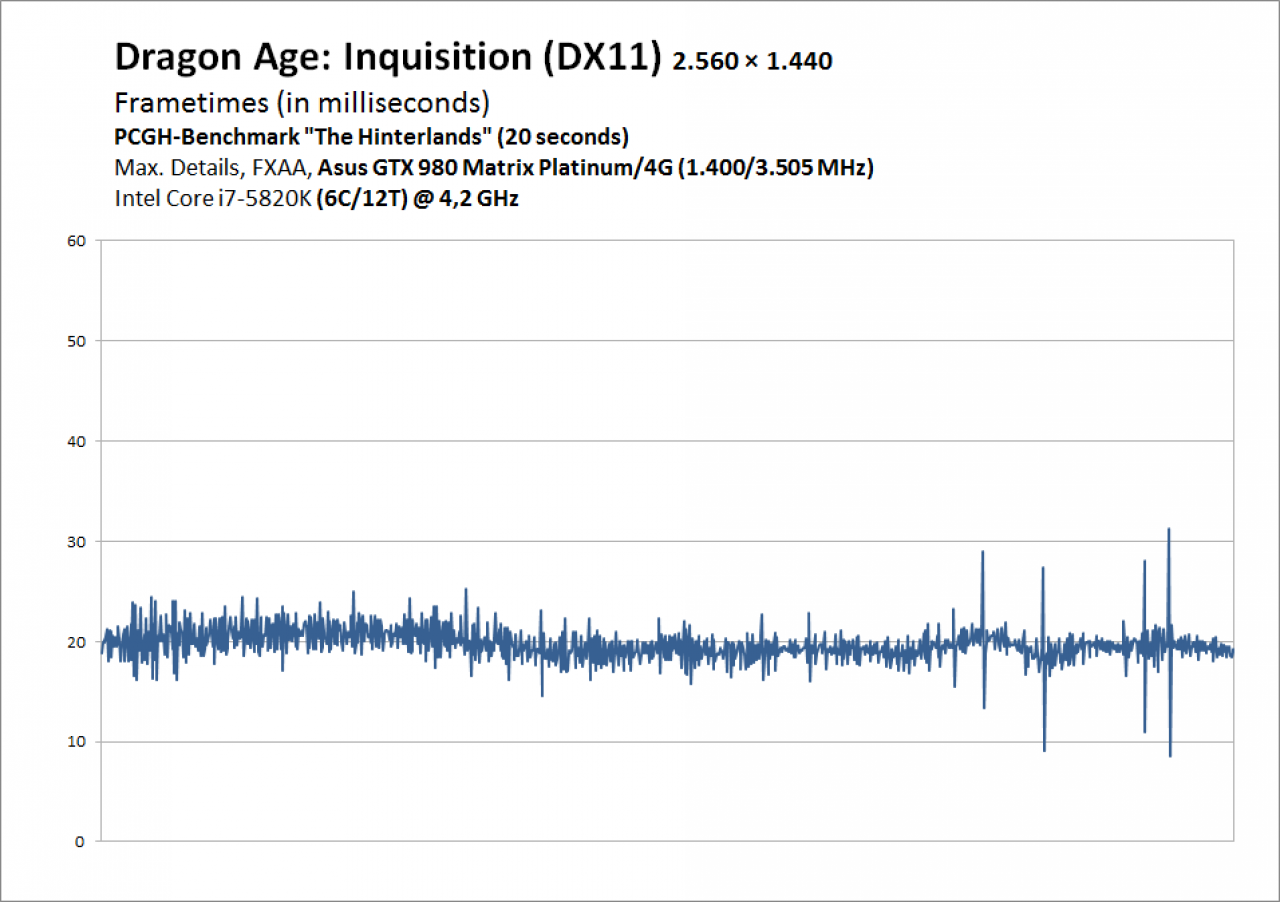Click the line starting with "Max. Details, FXAA"
This screenshot has height=902, width=1280.
pyautogui.click(x=494, y=167)
